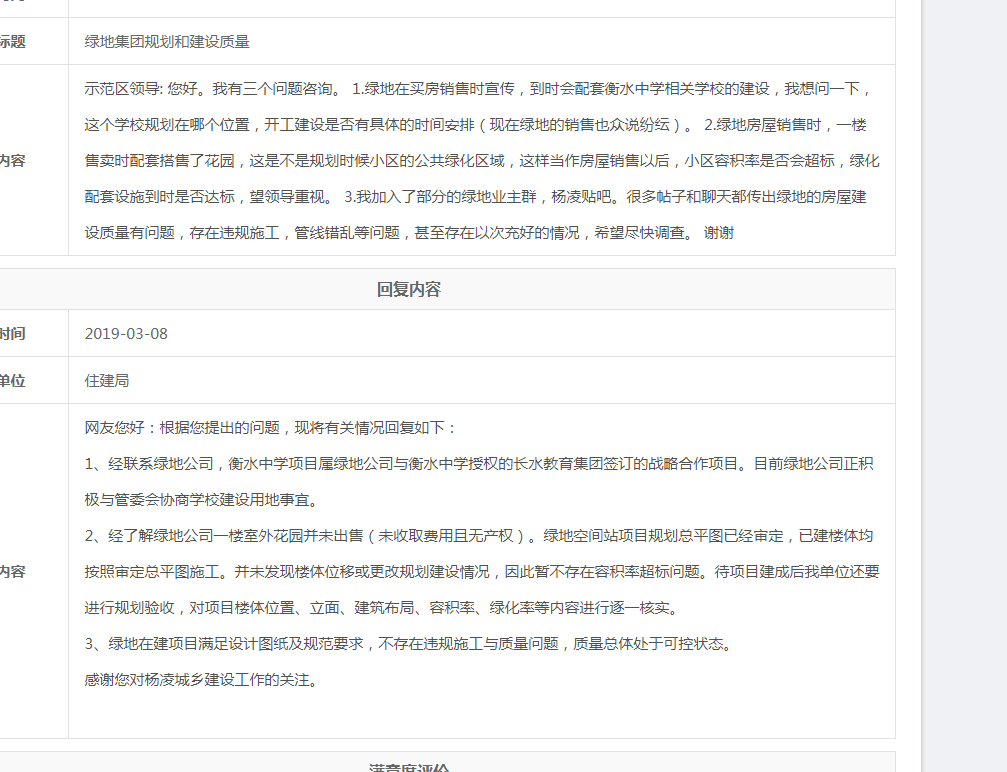Click the line starting 这个学校规划在哪个位置
The height and width of the screenshot is (772, 1007).
475,125
